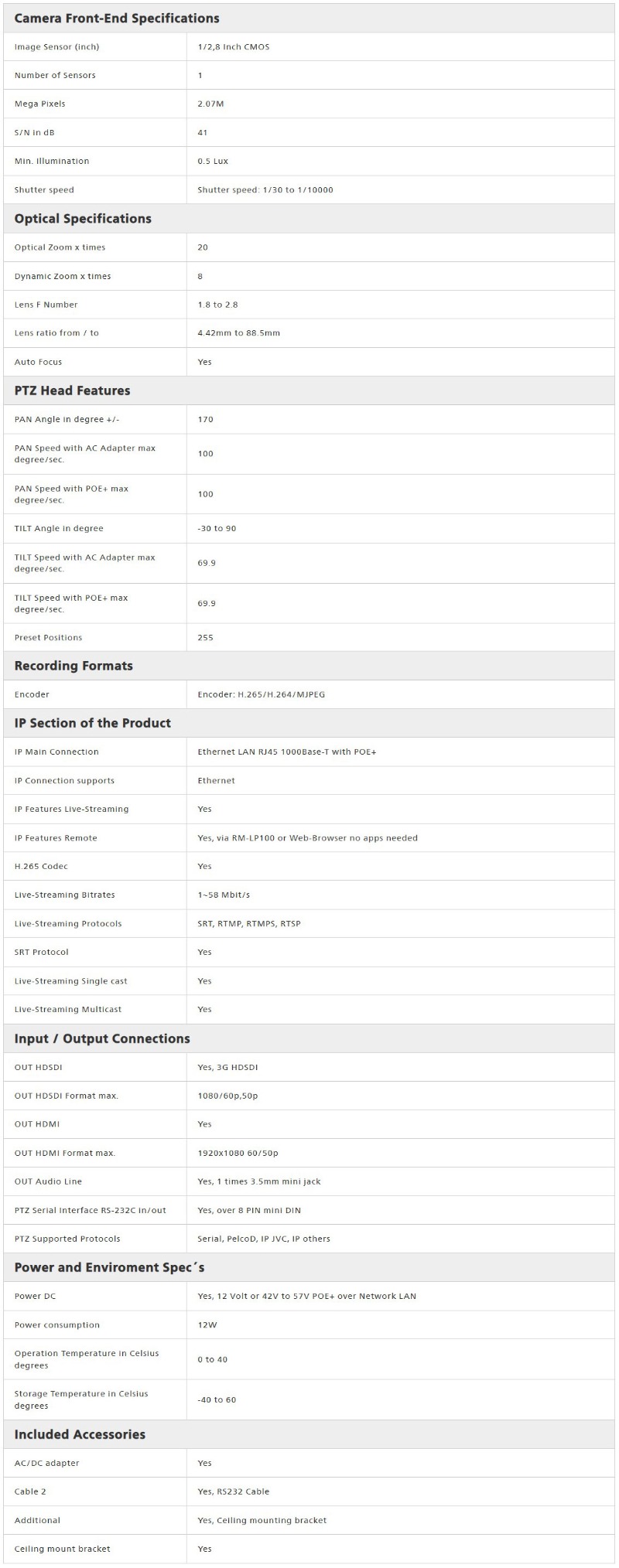The image size is (619, 1568).
Task: Click the TILT Angle in degree label
Action: [x=59, y=529]
